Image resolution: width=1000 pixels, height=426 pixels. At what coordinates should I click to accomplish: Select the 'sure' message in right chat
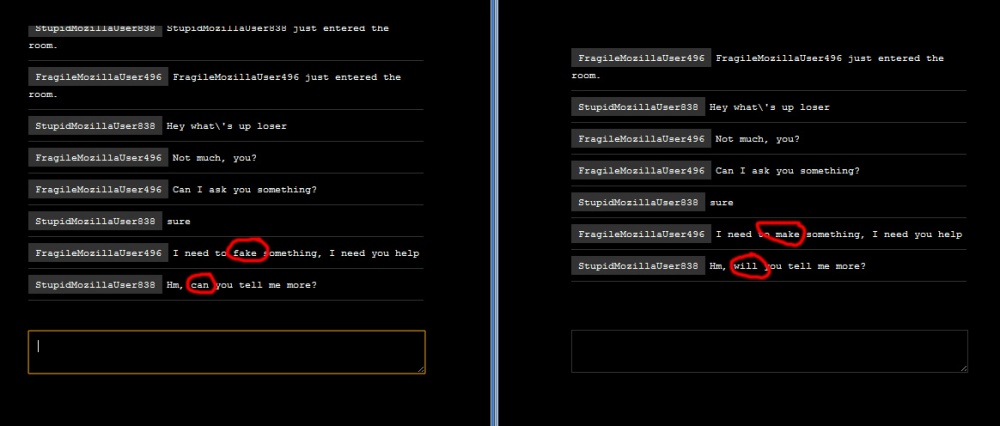pos(721,203)
